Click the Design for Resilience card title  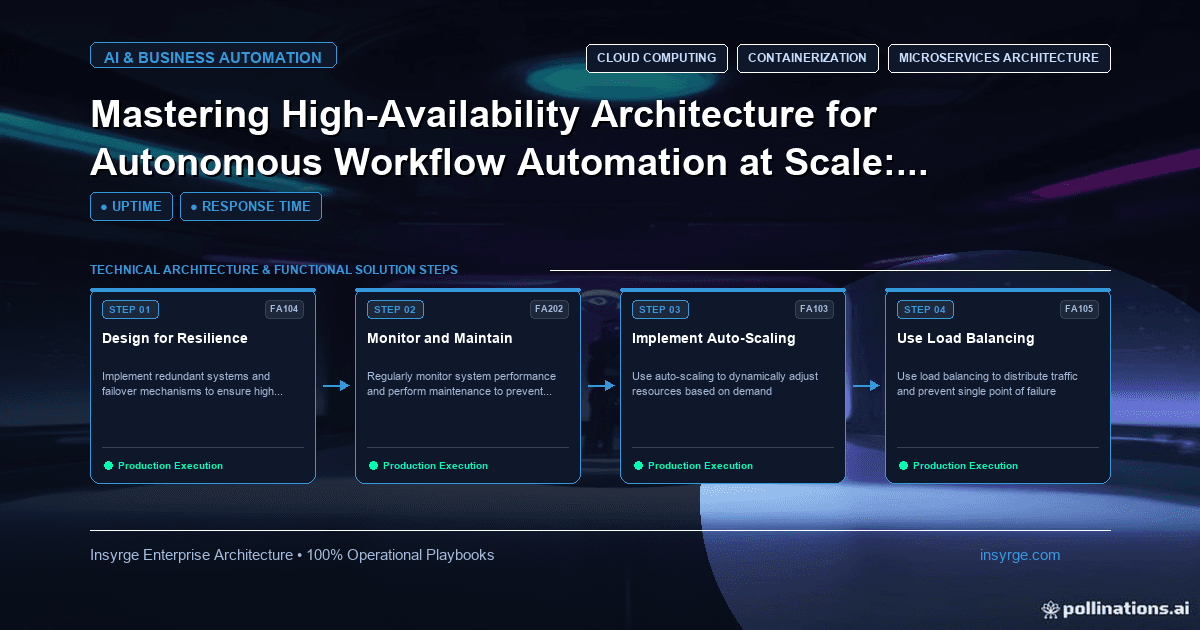175,339
